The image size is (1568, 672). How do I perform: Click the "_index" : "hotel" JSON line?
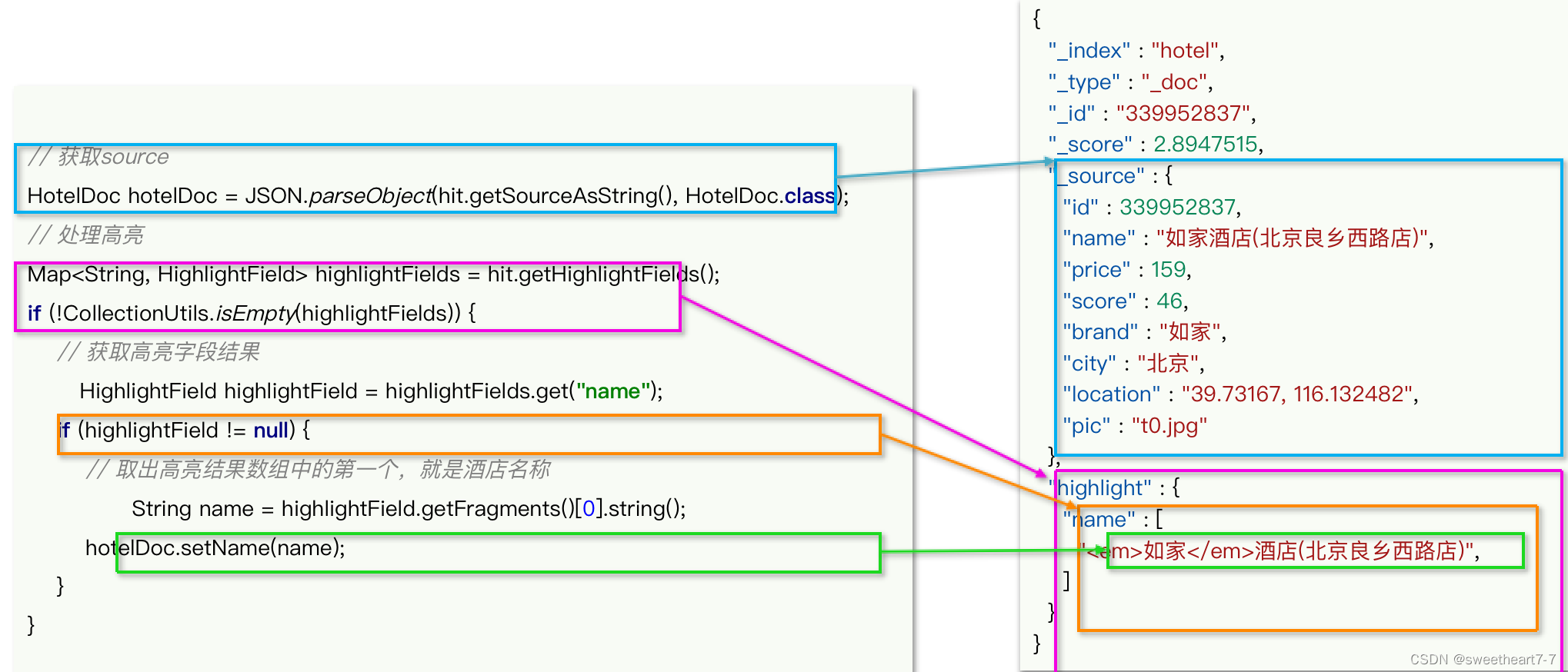click(x=1136, y=51)
